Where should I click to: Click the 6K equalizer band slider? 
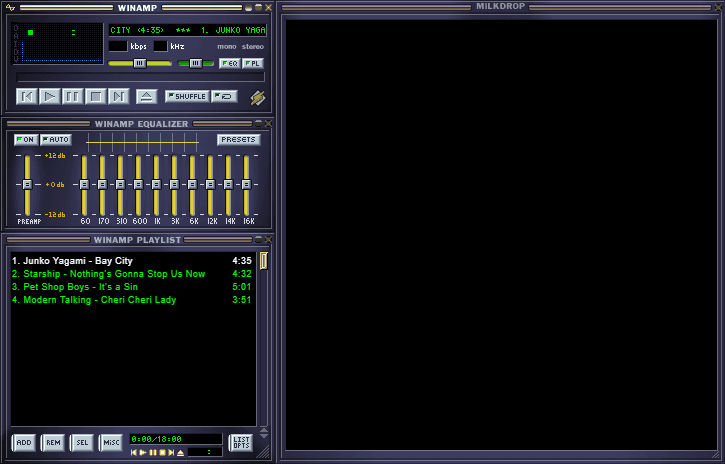pyautogui.click(x=192, y=185)
